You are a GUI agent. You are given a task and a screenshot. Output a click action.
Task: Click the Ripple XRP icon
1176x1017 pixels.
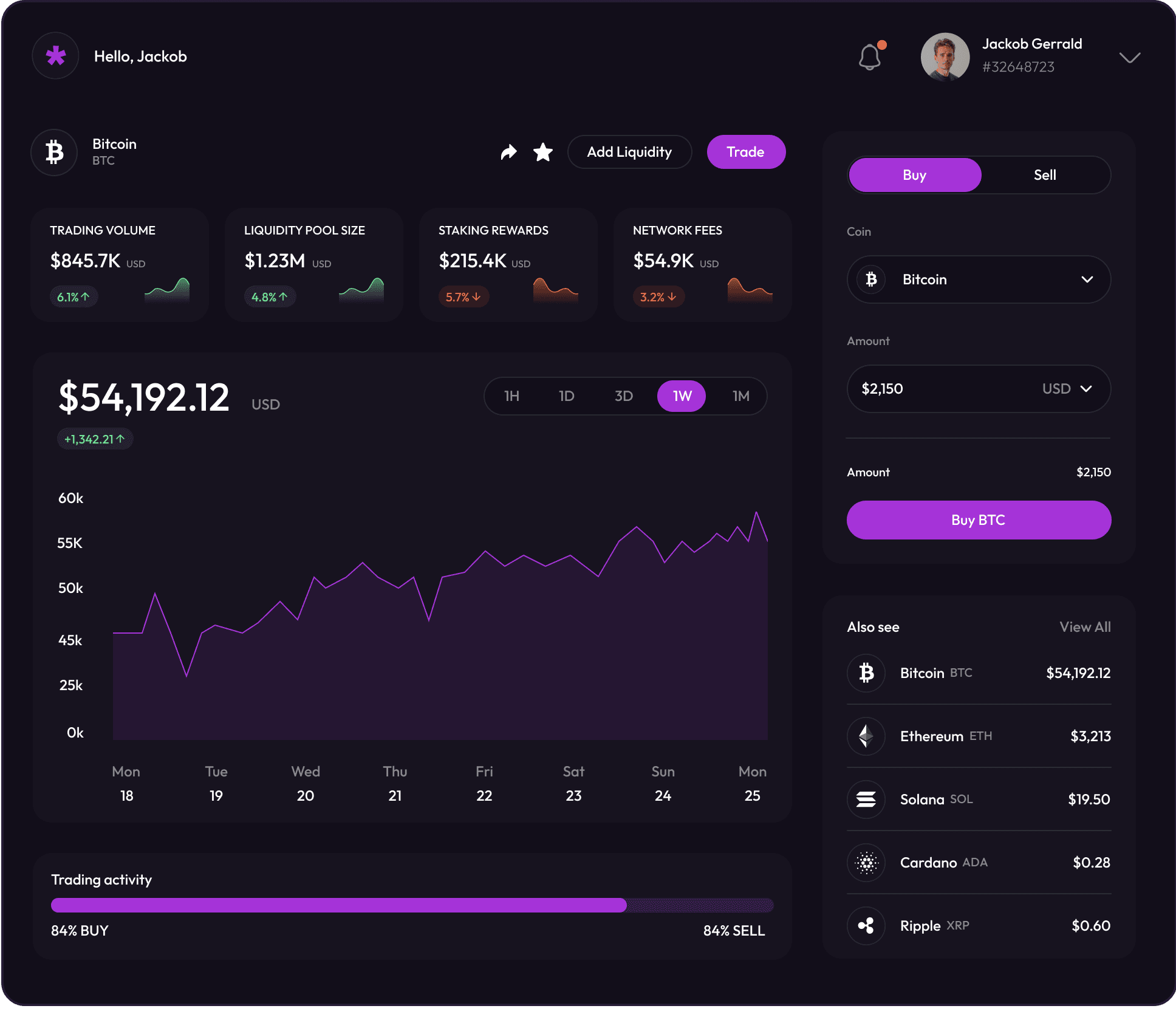tap(866, 926)
